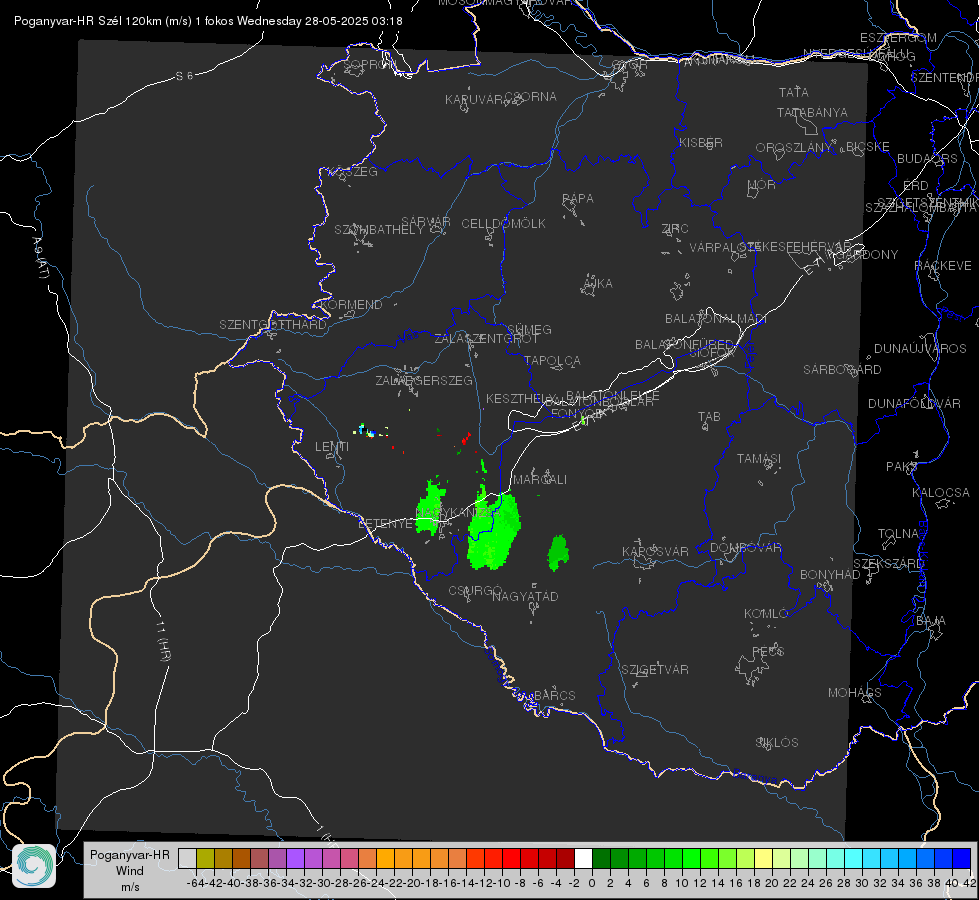
Task: Click the 'A 9 (AT)' road label
Action: click(40, 257)
